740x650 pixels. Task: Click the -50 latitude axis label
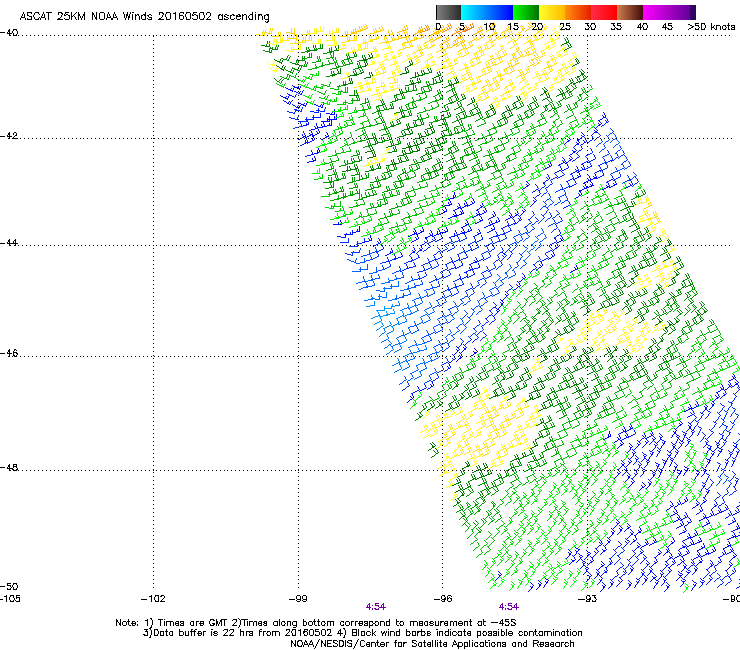pos(9,587)
